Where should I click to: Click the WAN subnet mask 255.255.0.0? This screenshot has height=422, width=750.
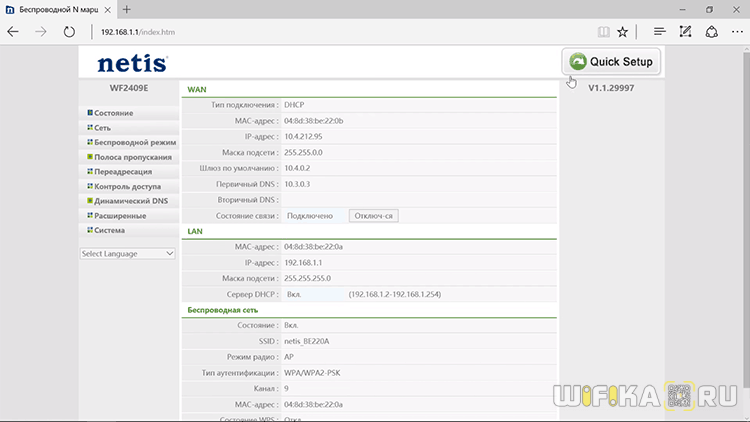(303, 152)
